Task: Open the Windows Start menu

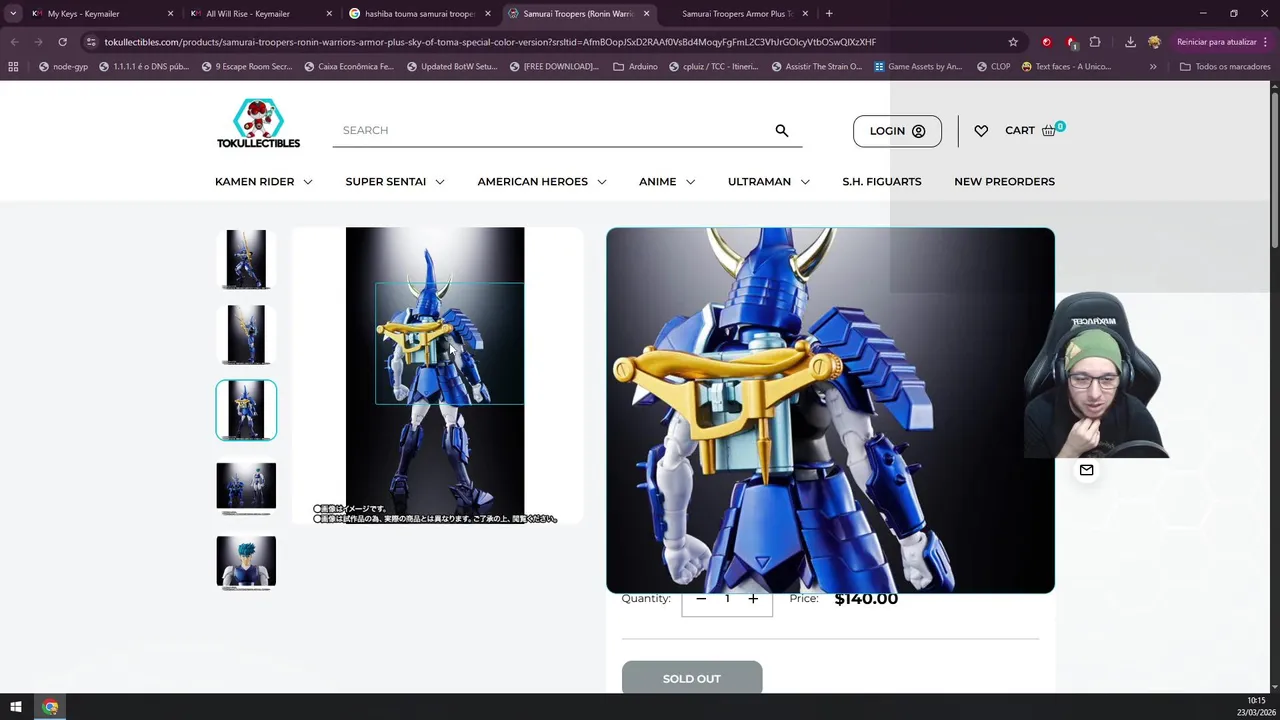Action: pyautogui.click(x=15, y=707)
